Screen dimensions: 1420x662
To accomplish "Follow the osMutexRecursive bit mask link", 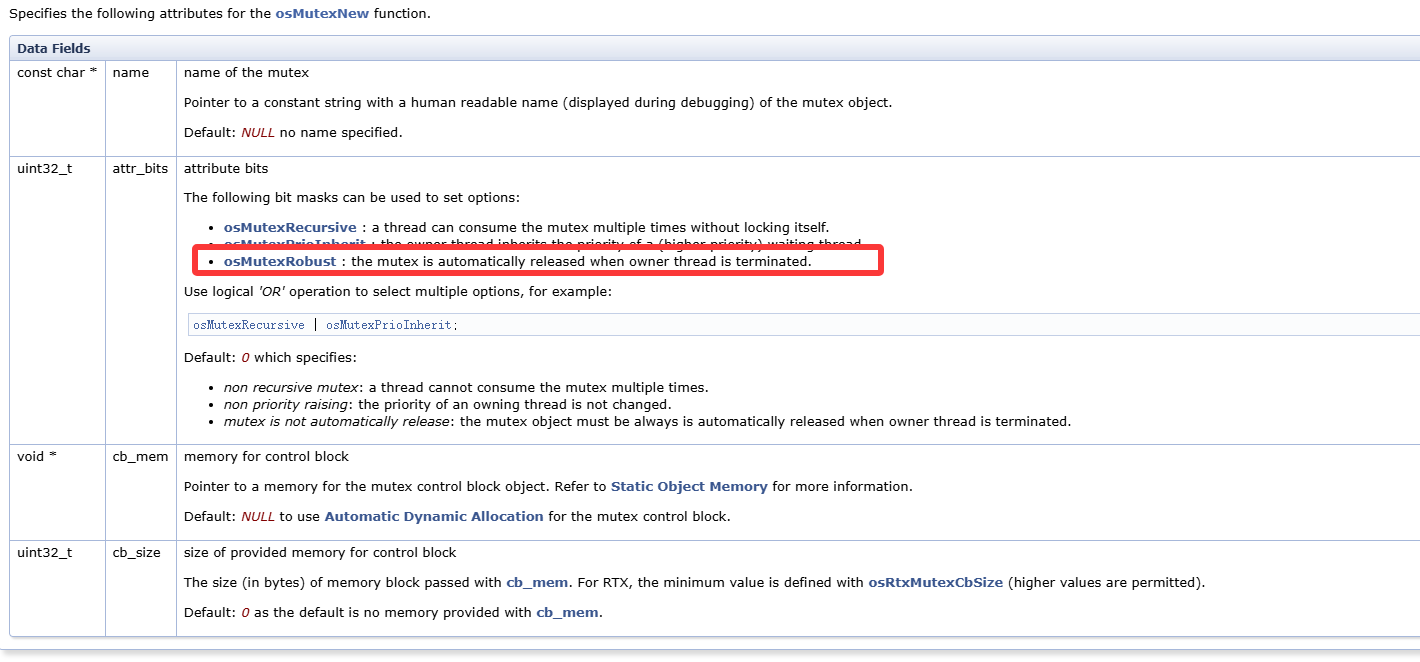I will click(289, 227).
